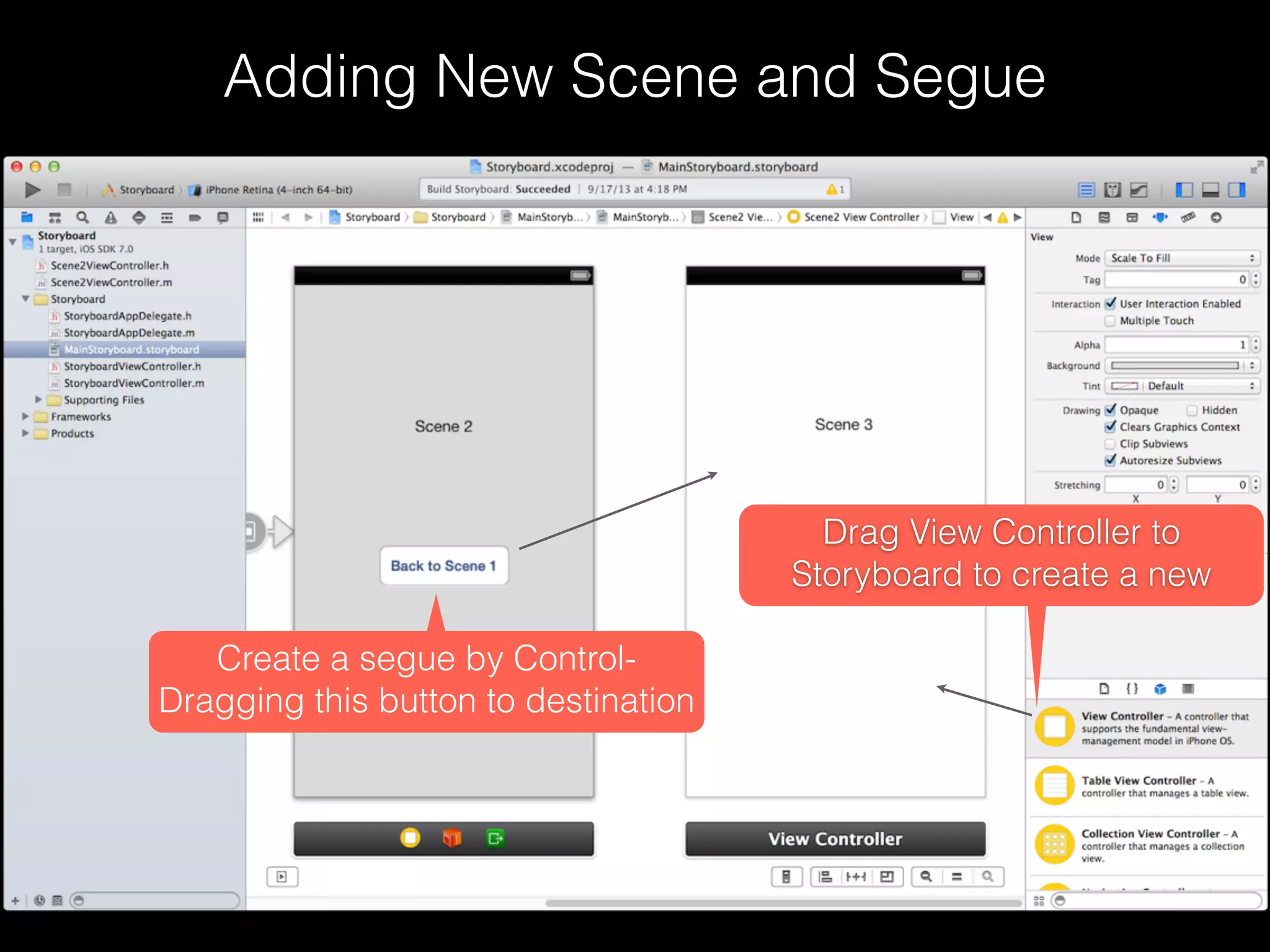Toggle the Debug area visibility

click(x=1210, y=190)
